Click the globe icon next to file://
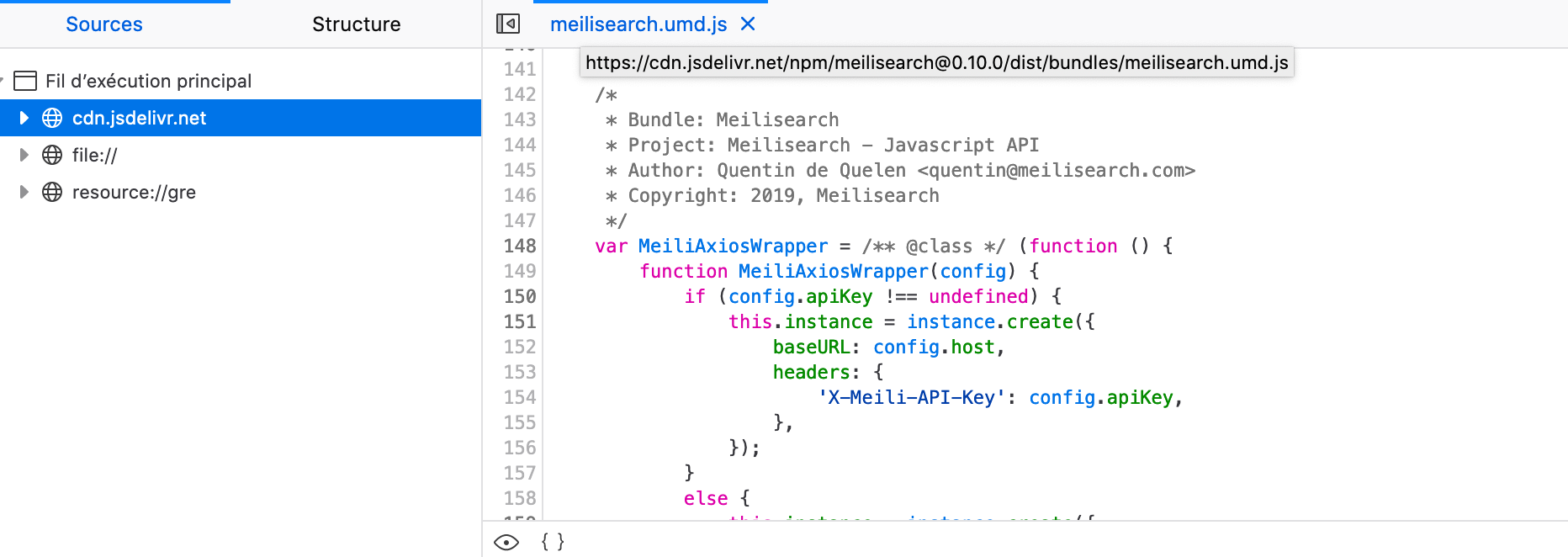Image resolution: width=1568 pixels, height=557 pixels. pyautogui.click(x=52, y=155)
